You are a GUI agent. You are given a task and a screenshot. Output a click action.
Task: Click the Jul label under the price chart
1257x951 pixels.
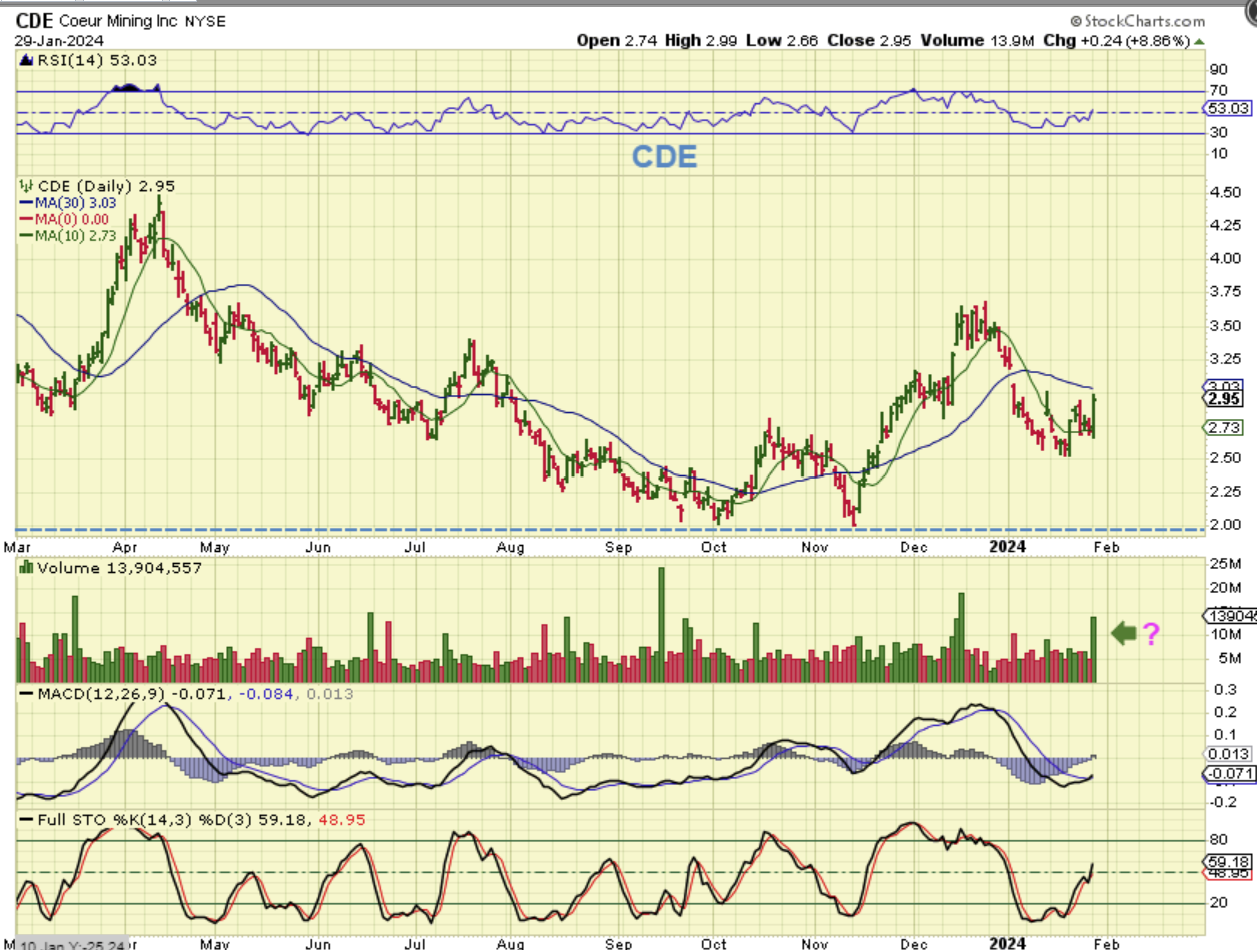coord(414,547)
